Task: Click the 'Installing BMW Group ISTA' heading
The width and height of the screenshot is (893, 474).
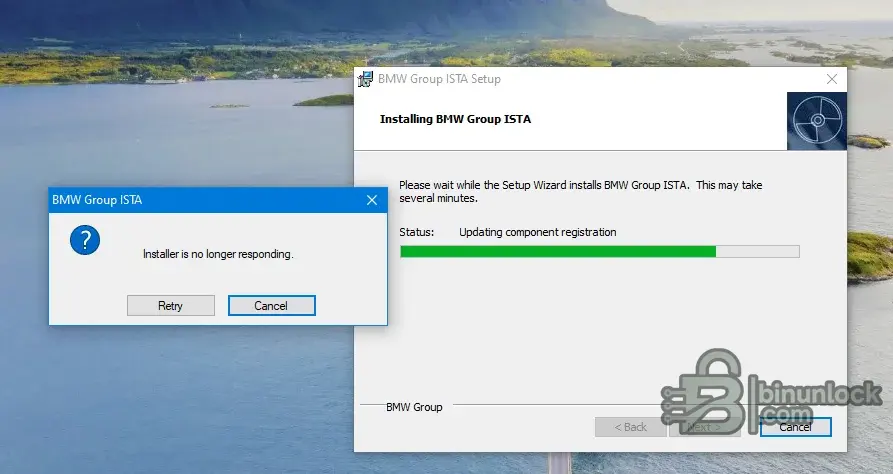Action: click(455, 119)
